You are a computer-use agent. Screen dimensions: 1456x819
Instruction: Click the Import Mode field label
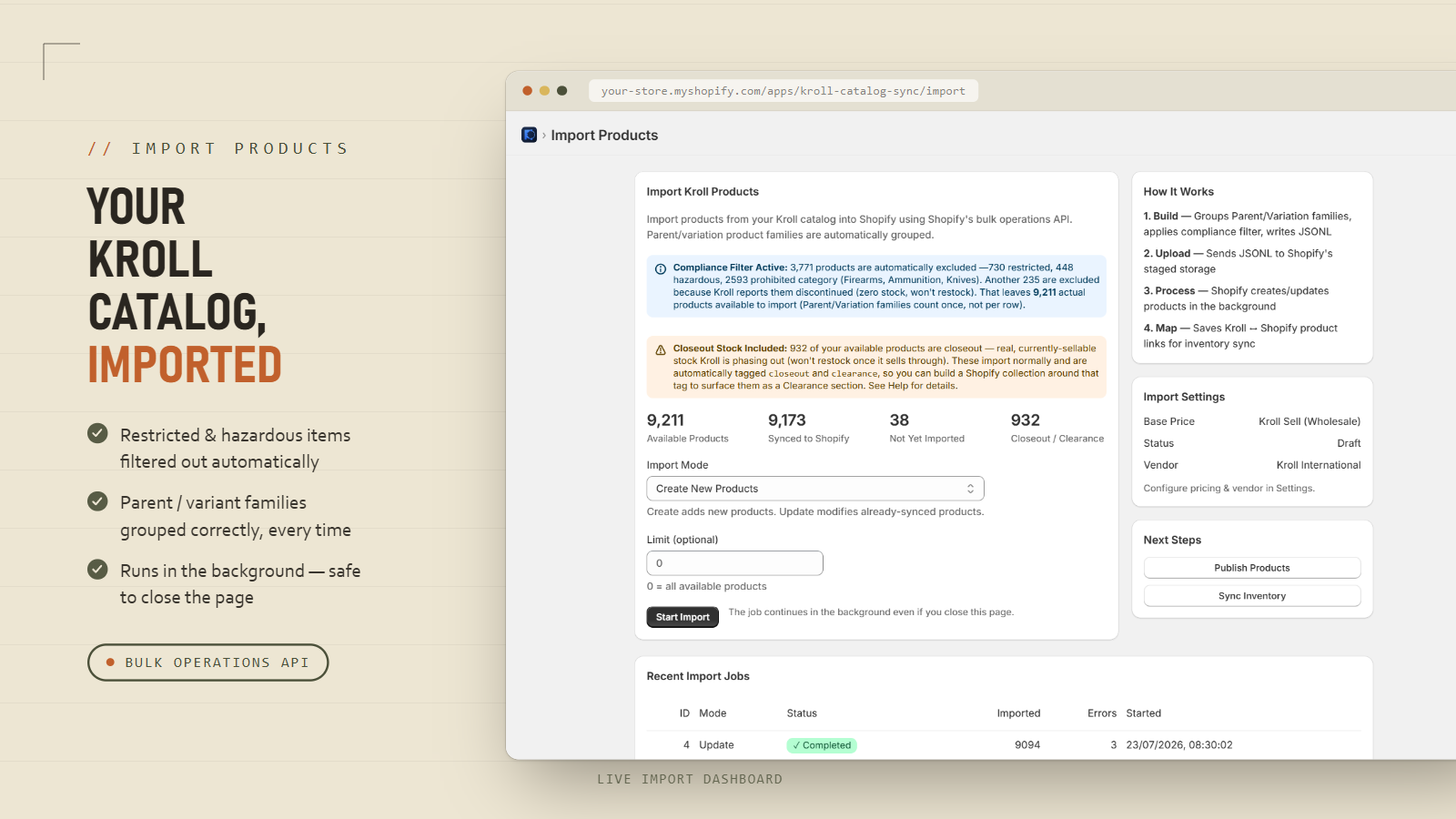click(x=677, y=465)
